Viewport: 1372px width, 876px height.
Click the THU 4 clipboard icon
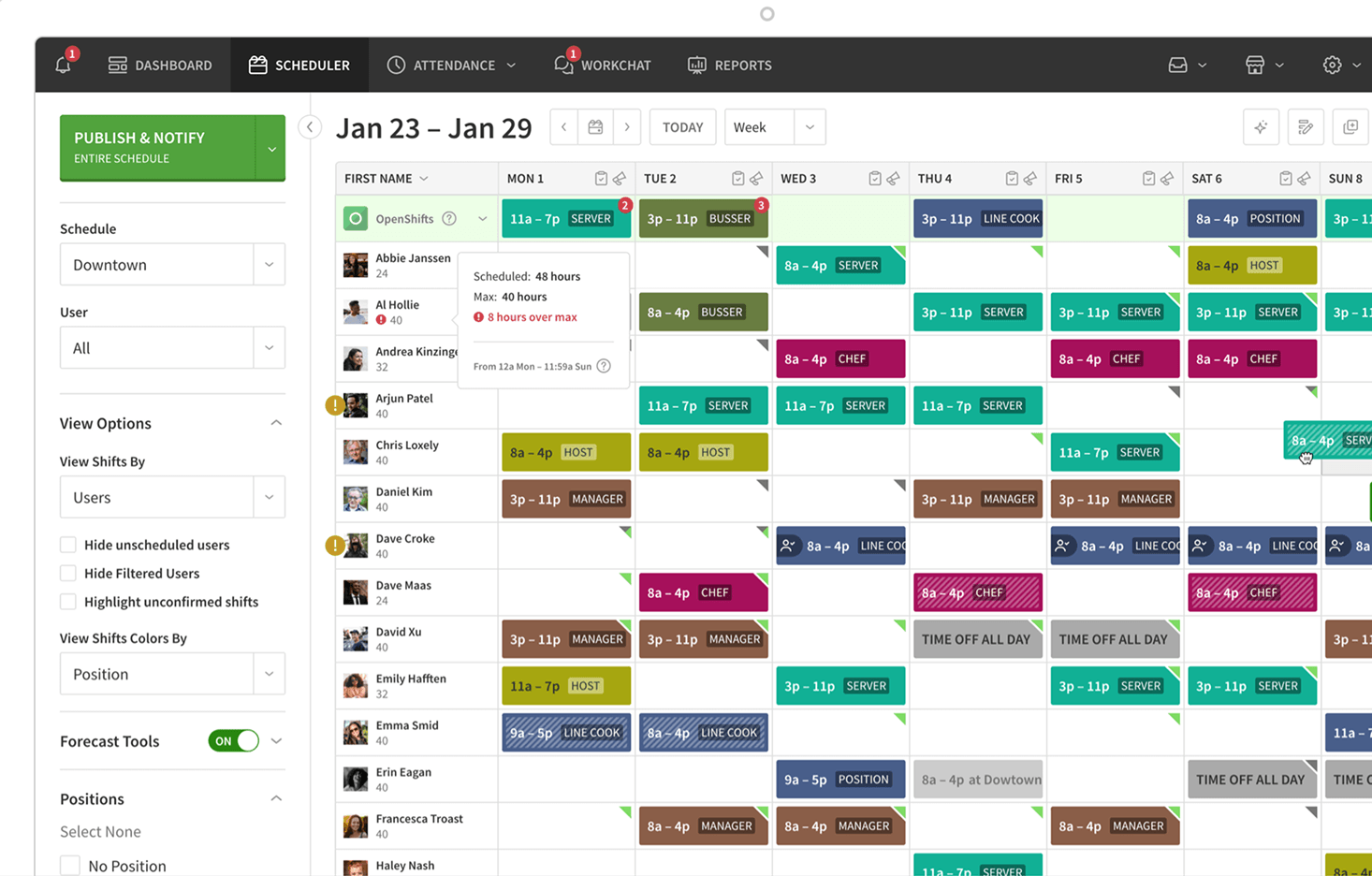coord(1012,179)
